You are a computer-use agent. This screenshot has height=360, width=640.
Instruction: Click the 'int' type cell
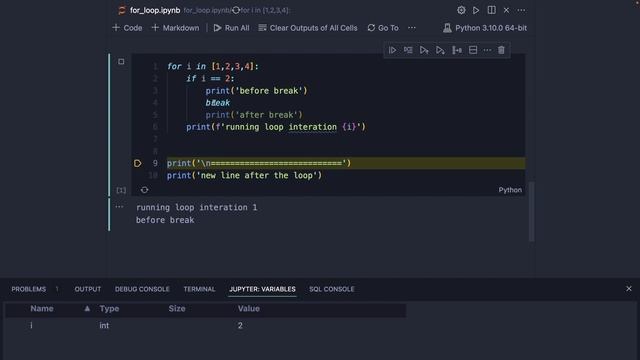[x=104, y=325]
